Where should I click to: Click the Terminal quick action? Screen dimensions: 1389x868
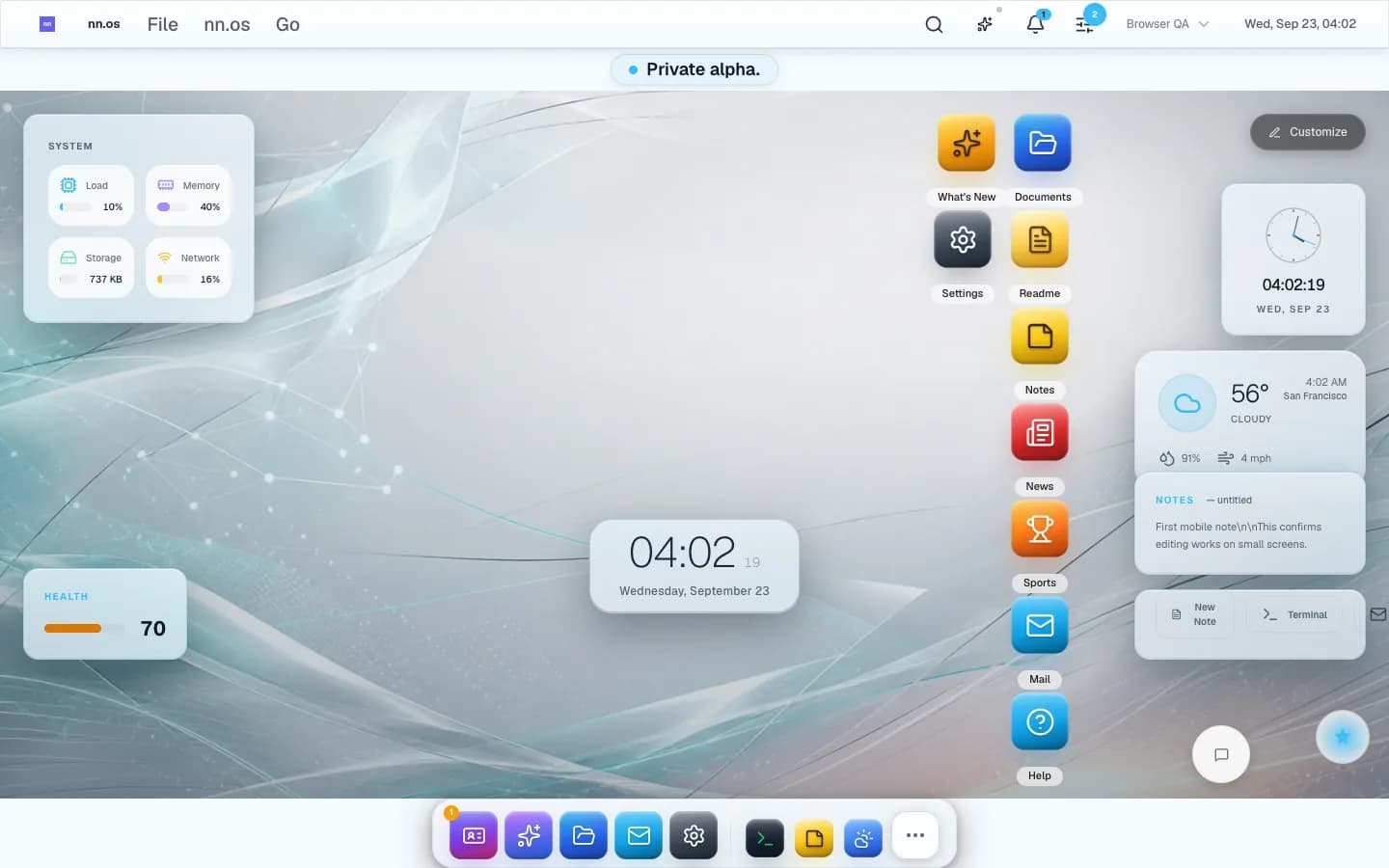click(x=1294, y=614)
